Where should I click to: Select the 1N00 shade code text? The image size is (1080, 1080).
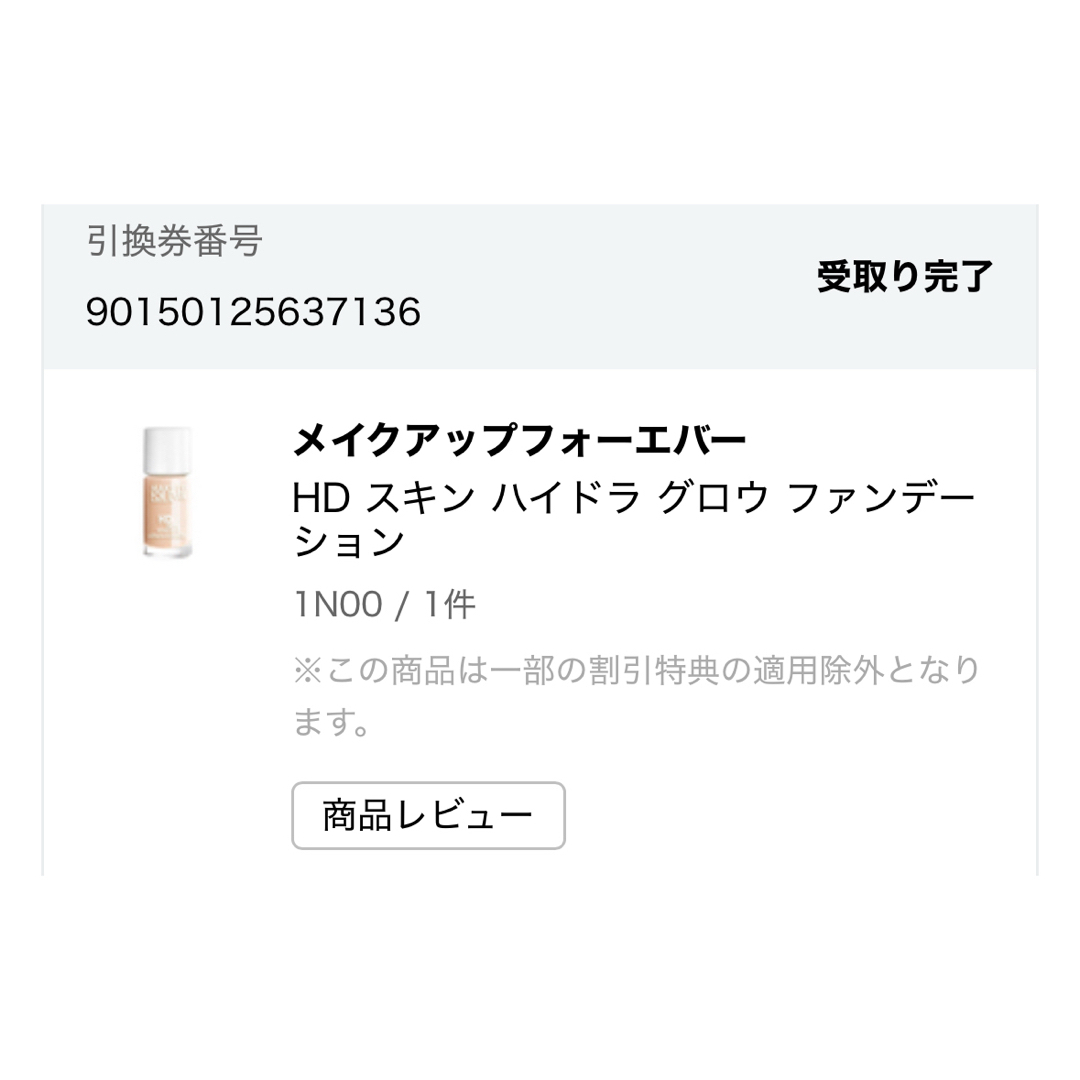point(338,605)
